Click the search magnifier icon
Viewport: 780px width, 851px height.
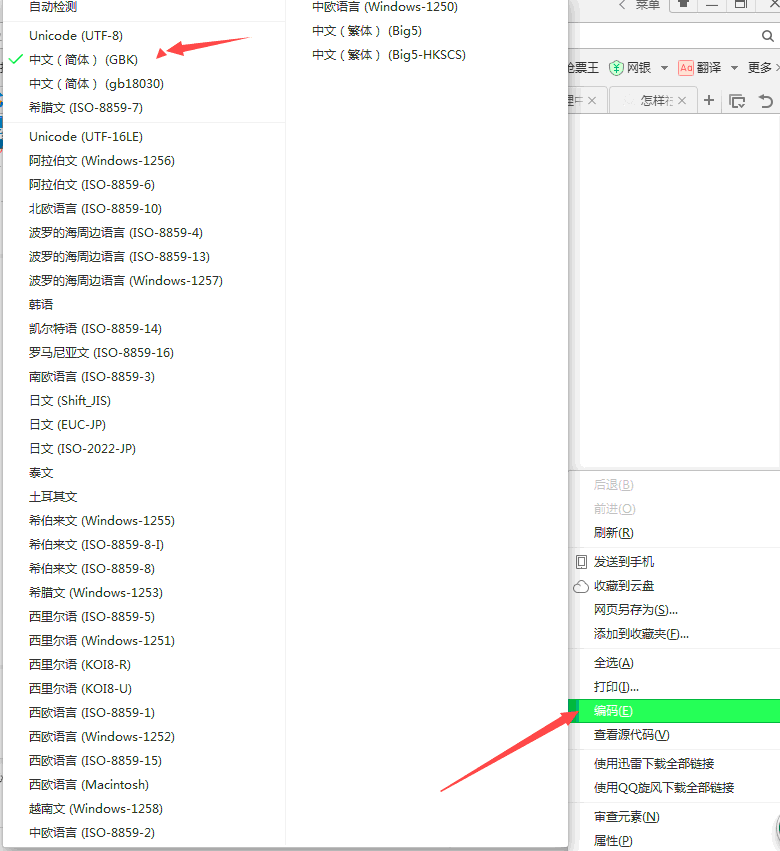coord(767,36)
